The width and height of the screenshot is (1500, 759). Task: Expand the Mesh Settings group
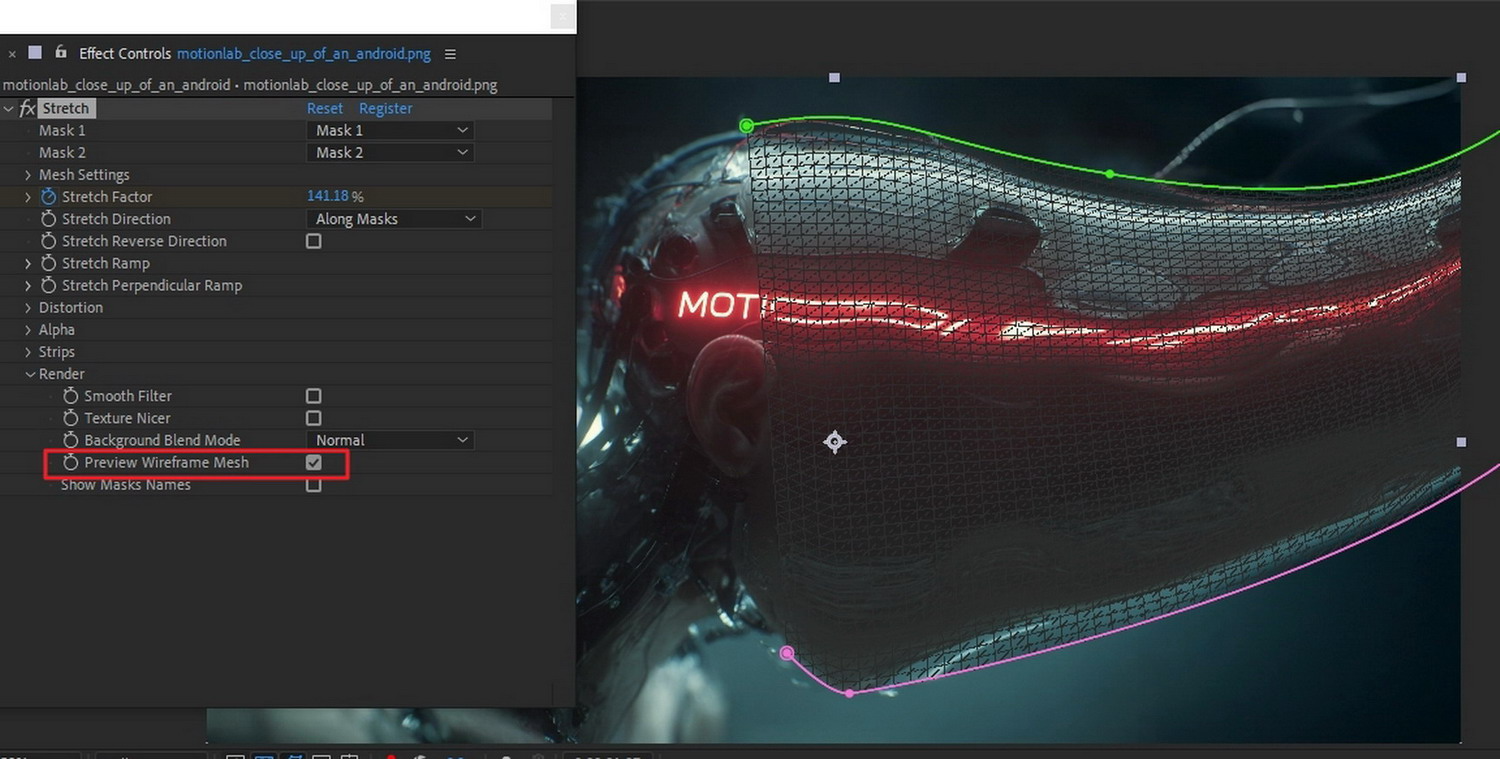point(28,175)
